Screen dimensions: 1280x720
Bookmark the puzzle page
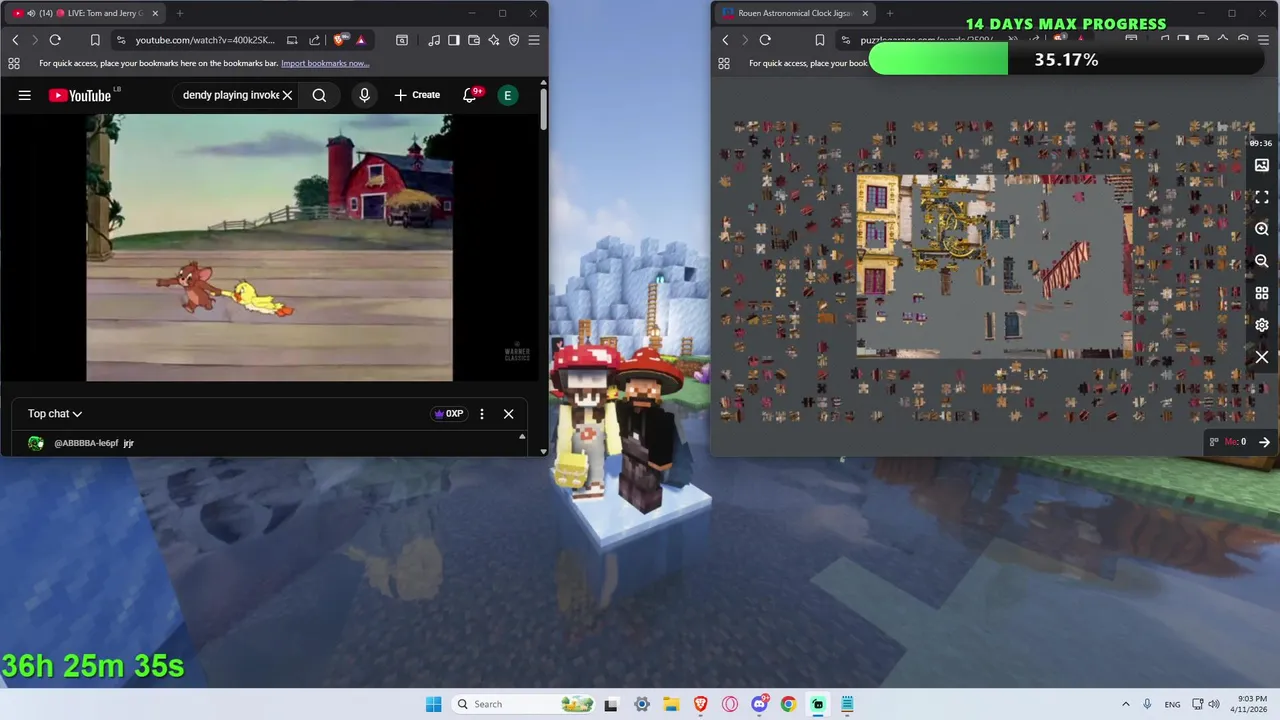[x=819, y=40]
